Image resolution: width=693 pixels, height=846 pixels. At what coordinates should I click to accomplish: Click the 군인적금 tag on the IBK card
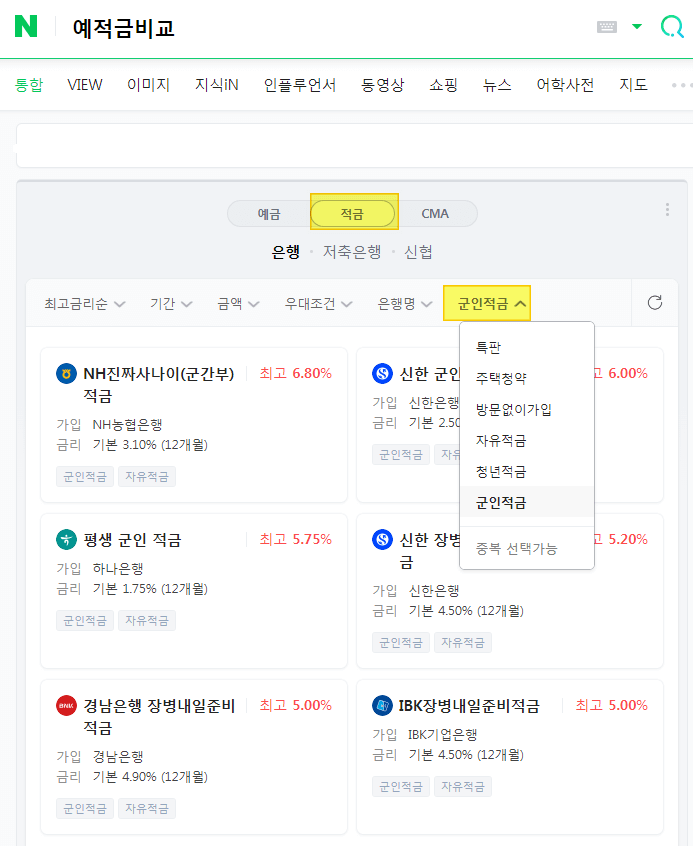(x=400, y=787)
